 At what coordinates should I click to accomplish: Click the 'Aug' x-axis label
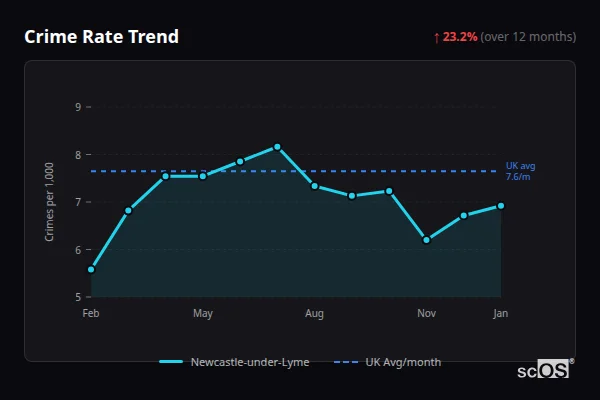[314, 313]
